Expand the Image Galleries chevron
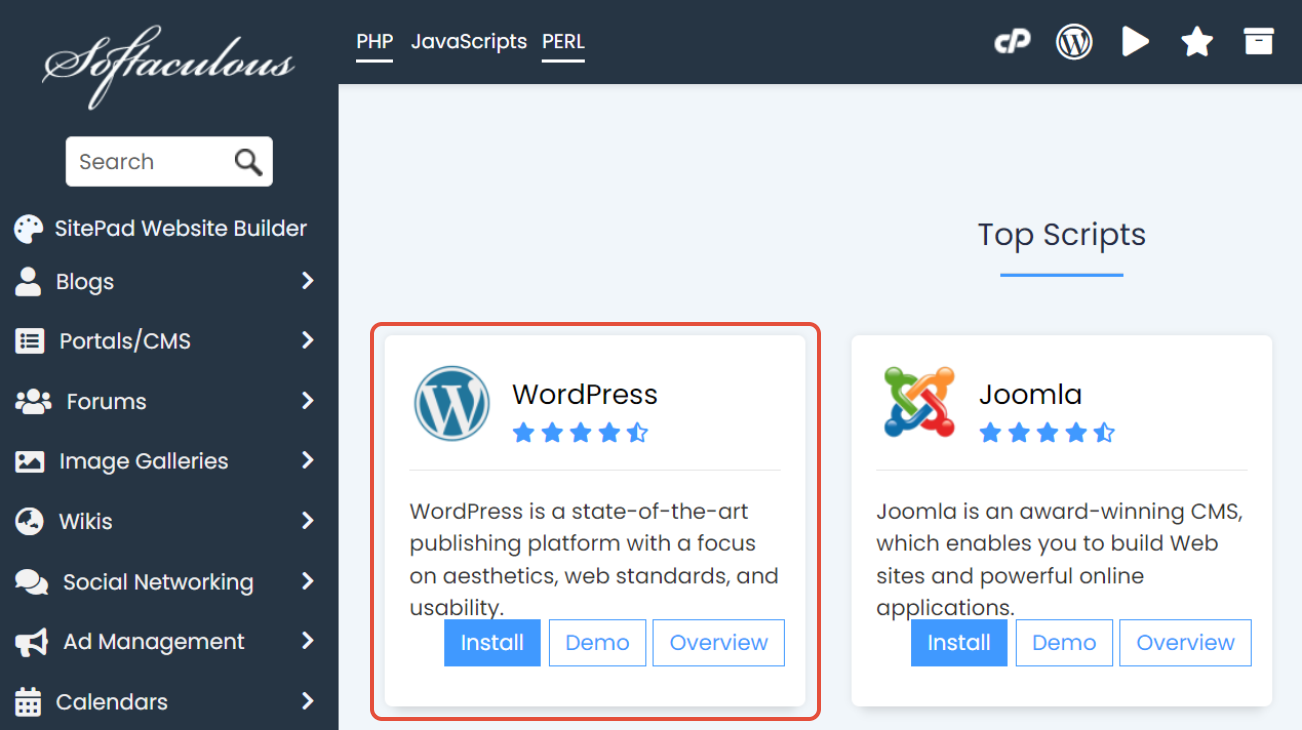 307,460
